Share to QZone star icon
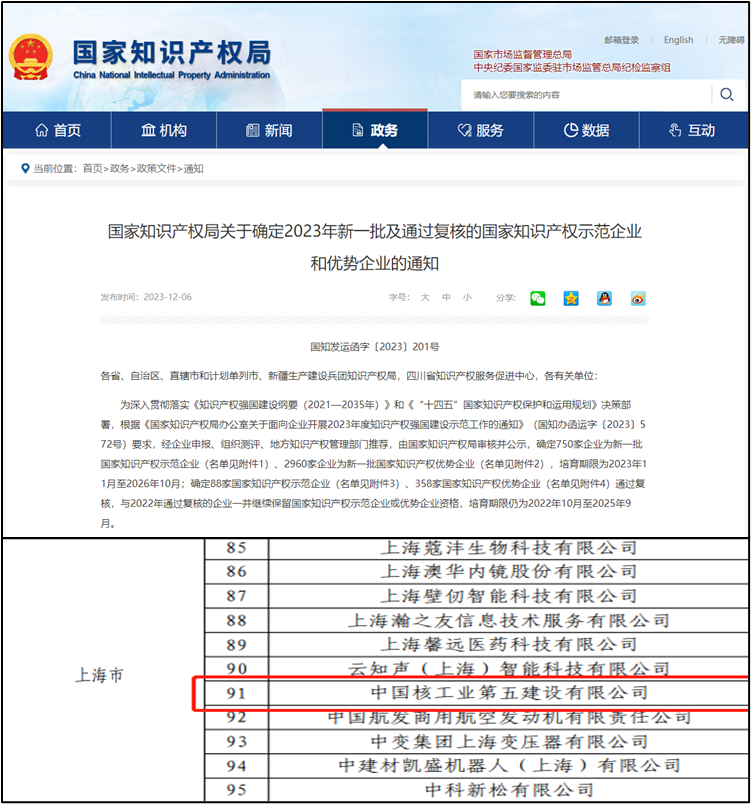This screenshot has height=804, width=751. [571, 298]
